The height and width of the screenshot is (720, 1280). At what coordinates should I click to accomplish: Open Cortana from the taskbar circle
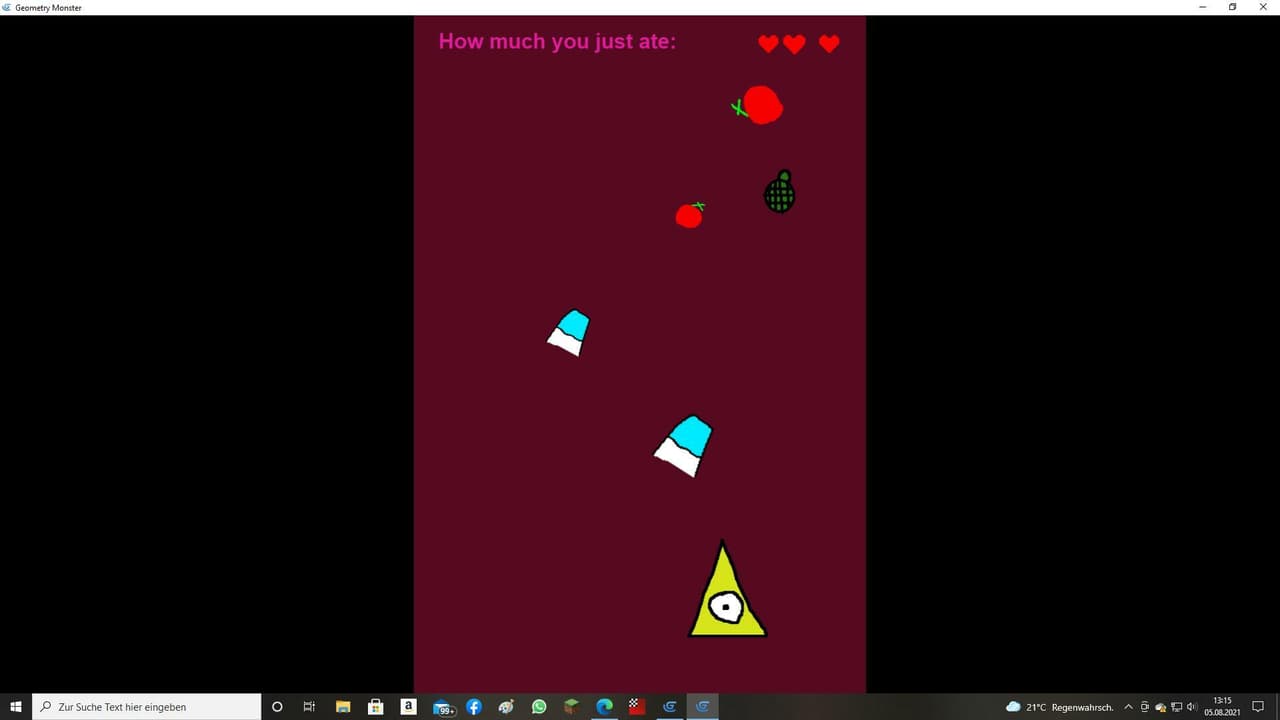[x=277, y=707]
